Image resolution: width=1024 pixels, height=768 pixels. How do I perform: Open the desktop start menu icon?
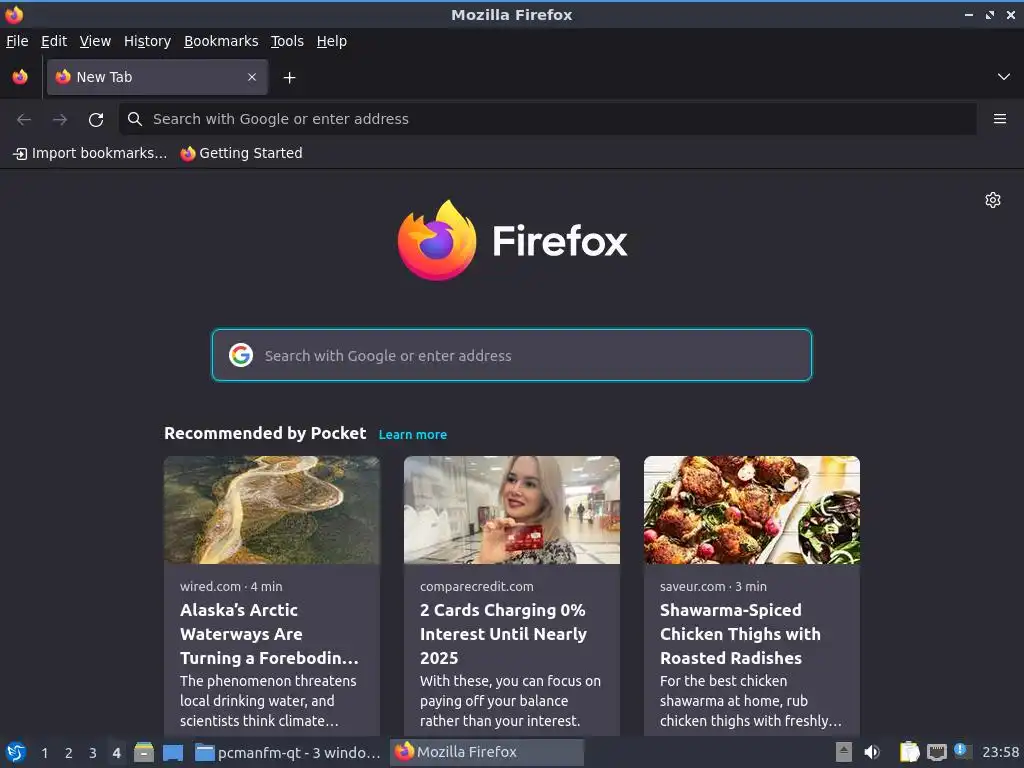(x=16, y=752)
